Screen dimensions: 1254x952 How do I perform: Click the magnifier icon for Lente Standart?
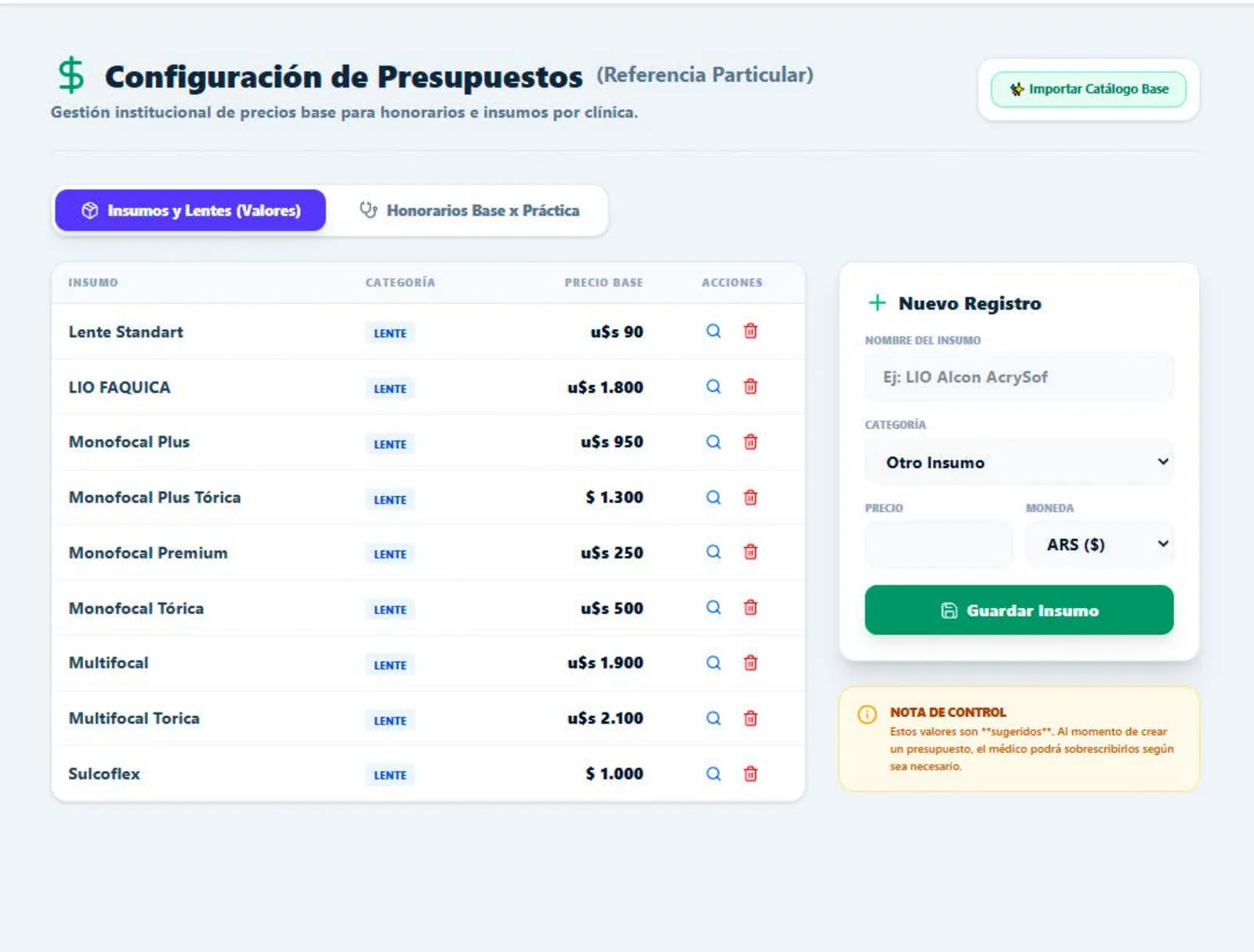pos(713,331)
